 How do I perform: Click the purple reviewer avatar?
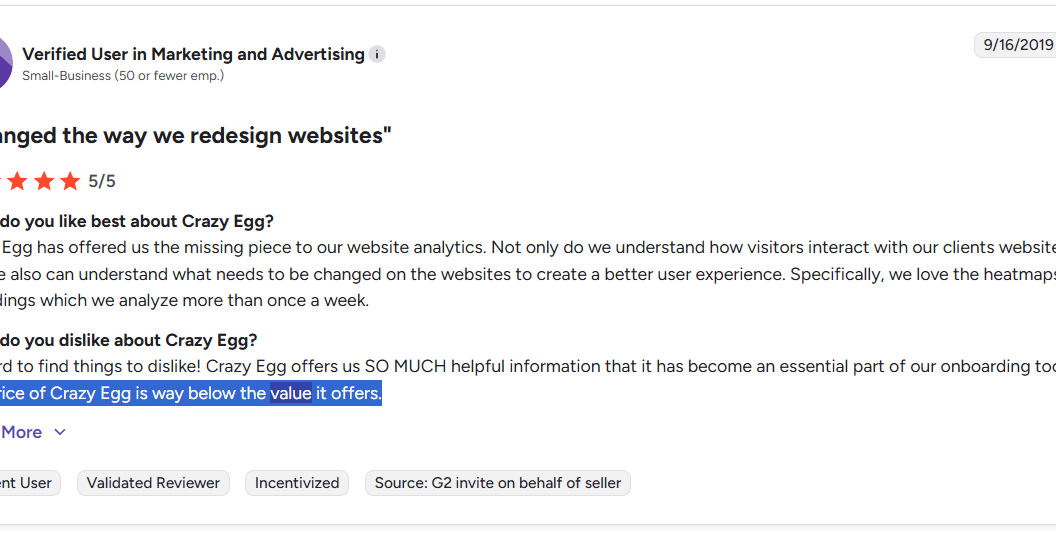click(4, 62)
